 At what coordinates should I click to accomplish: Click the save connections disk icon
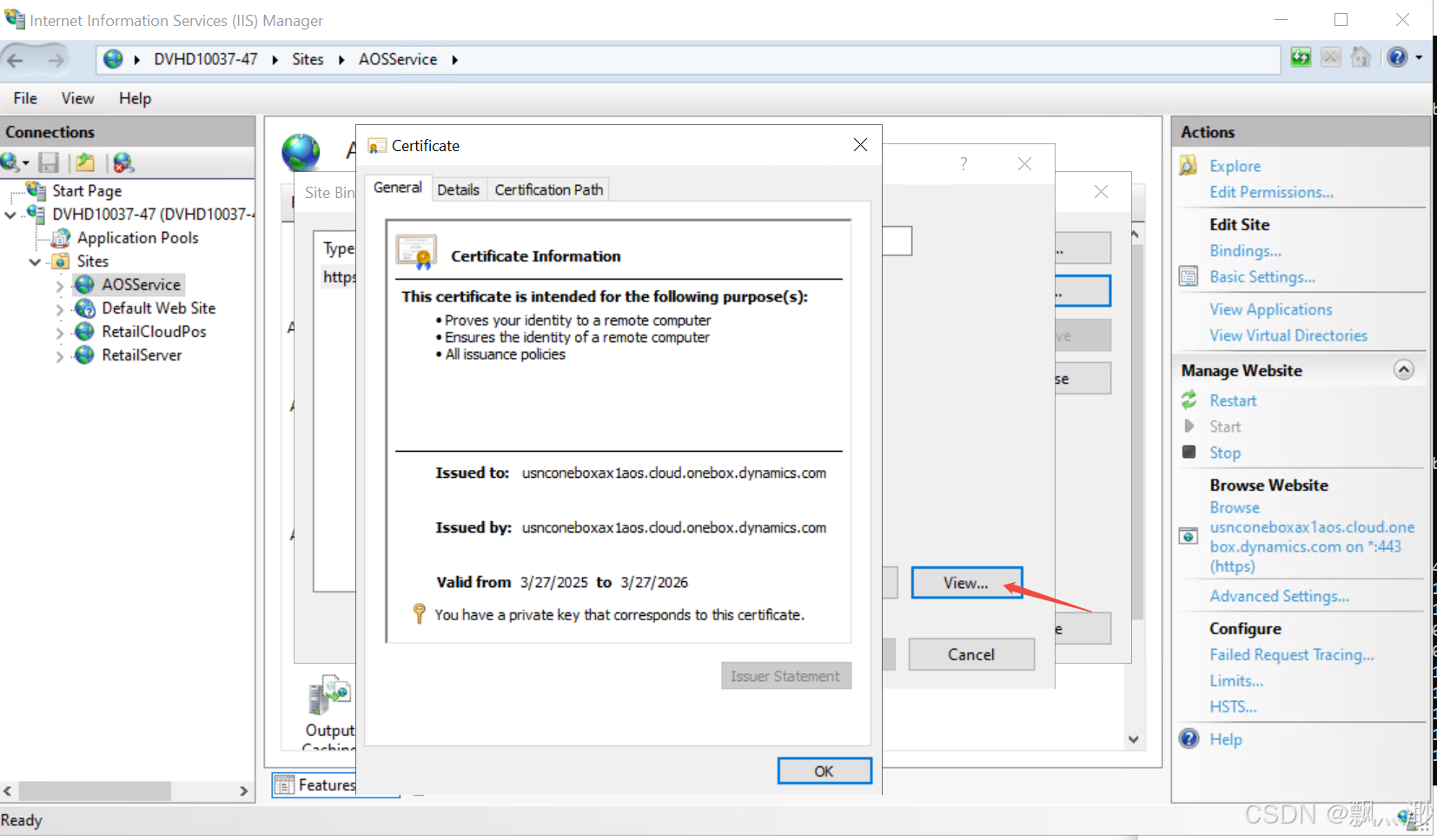49,162
